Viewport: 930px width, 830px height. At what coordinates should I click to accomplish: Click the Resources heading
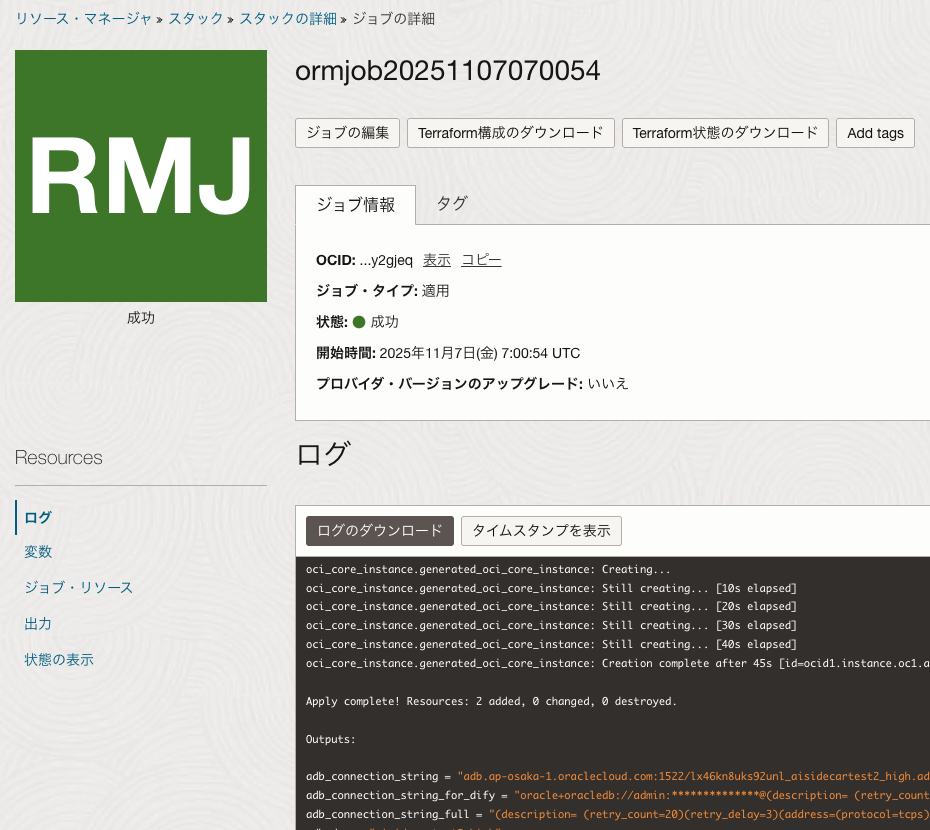(x=59, y=457)
